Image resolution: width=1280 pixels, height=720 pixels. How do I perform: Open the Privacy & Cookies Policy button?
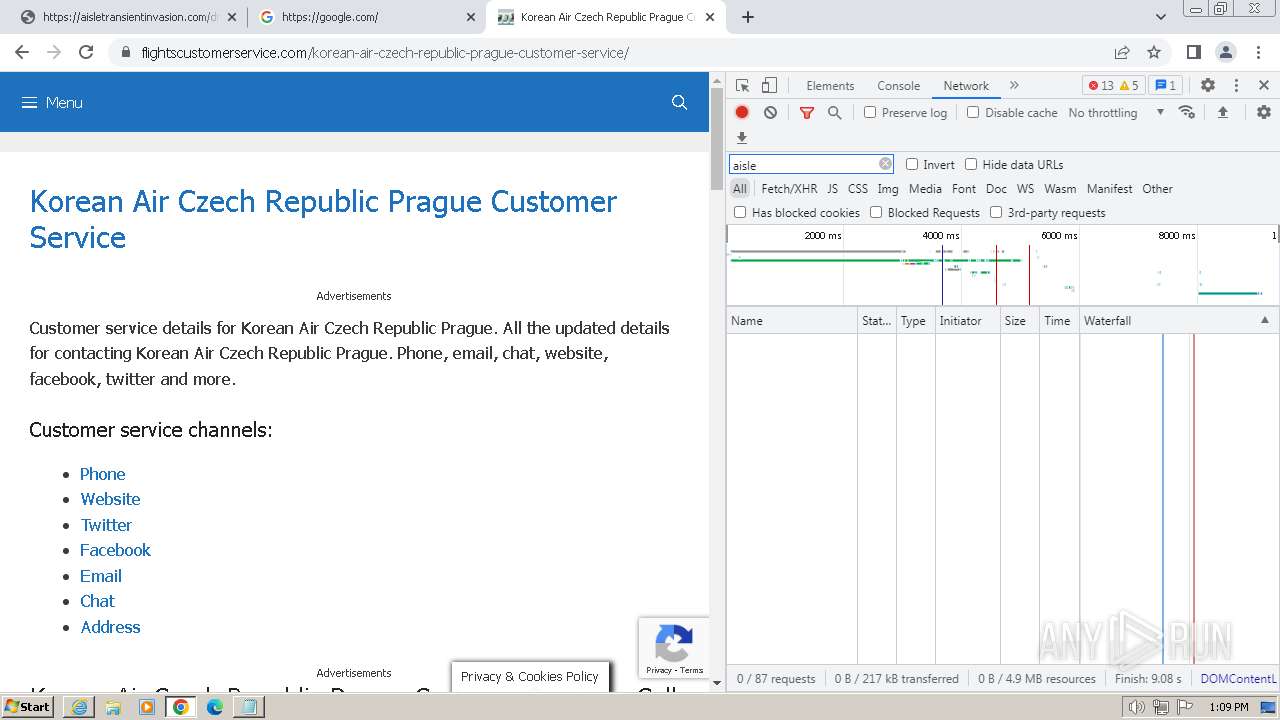pyautogui.click(x=529, y=676)
